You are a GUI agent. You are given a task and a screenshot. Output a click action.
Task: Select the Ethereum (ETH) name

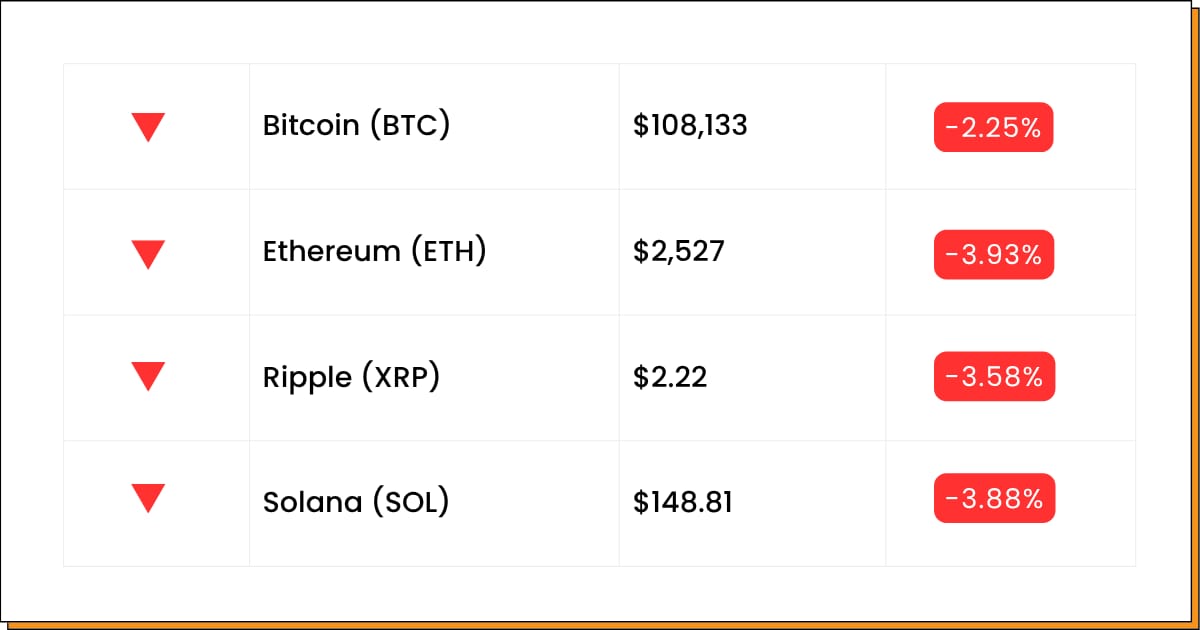375,252
